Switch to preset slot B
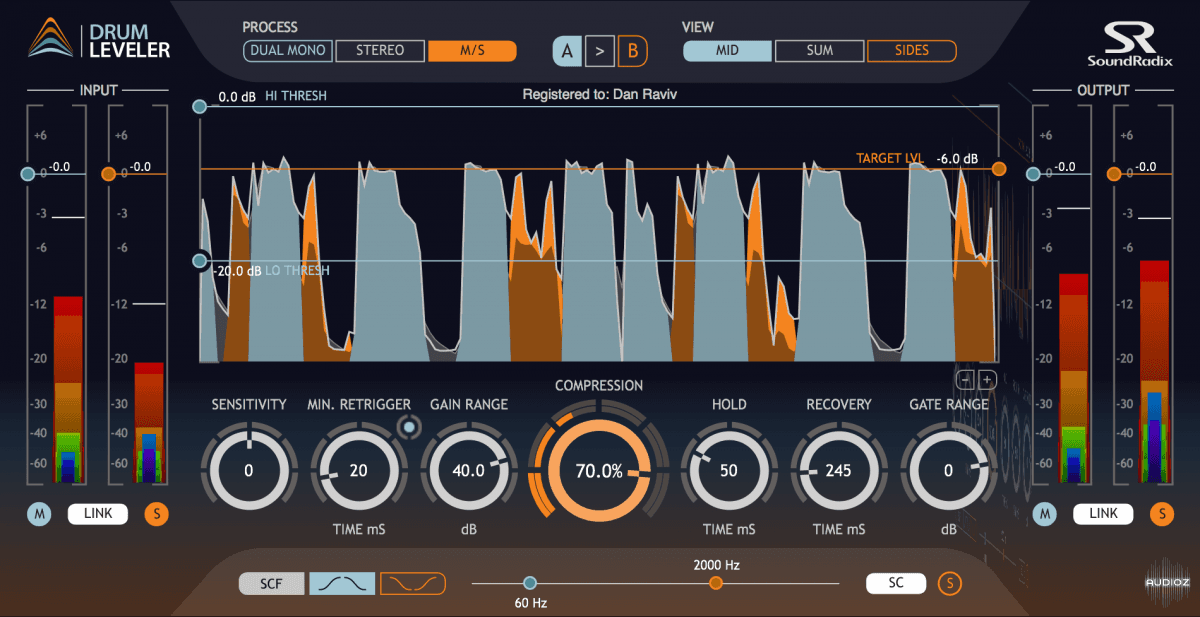Image resolution: width=1200 pixels, height=617 pixels. (x=632, y=50)
